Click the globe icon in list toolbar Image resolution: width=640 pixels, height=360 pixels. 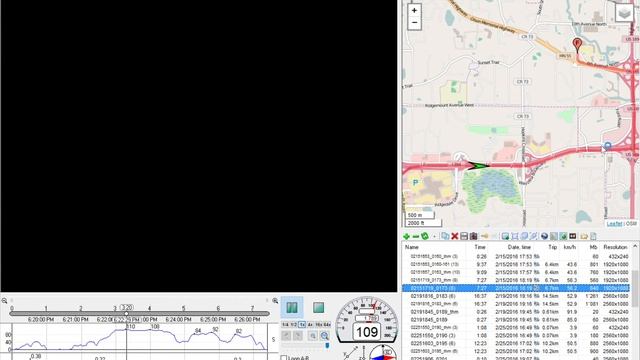[544, 236]
